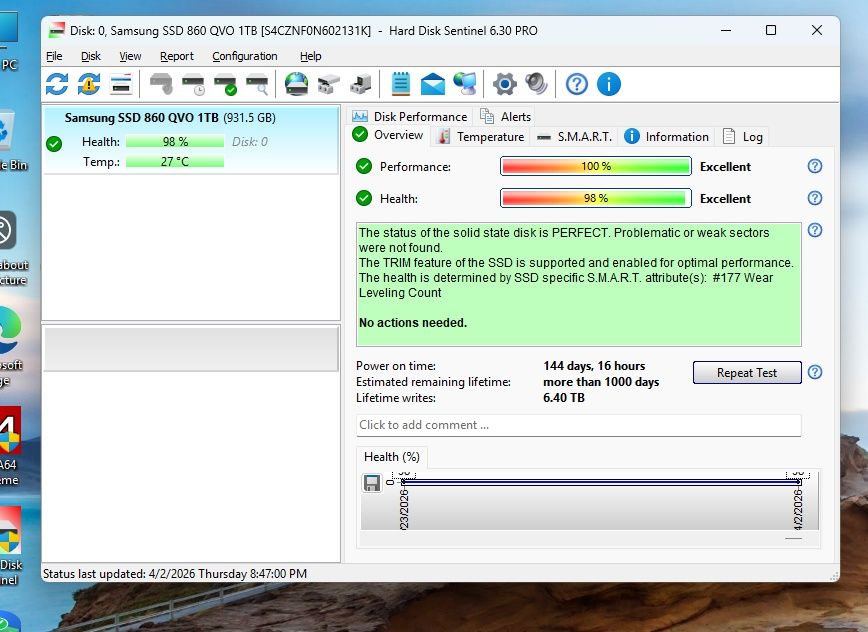Screen dimensions: 868x632
Task: Click the computer tower with blocks icon
Action: coord(361,84)
